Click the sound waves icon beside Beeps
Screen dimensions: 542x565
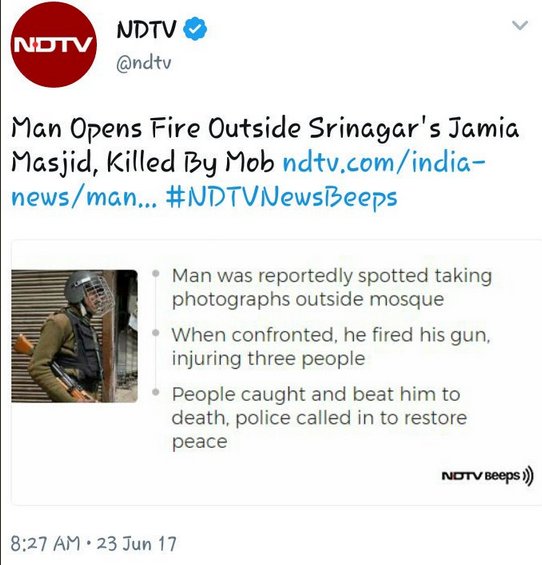528,476
